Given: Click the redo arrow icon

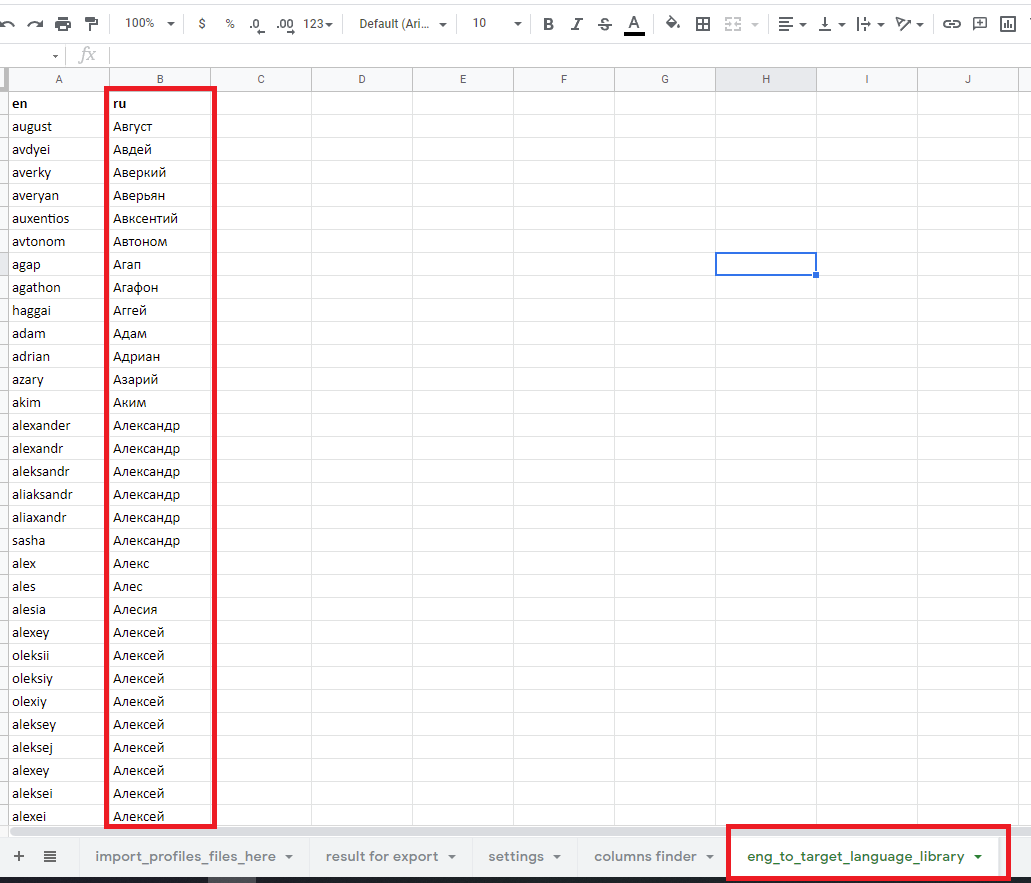Looking at the screenshot, I should pyautogui.click(x=35, y=23).
